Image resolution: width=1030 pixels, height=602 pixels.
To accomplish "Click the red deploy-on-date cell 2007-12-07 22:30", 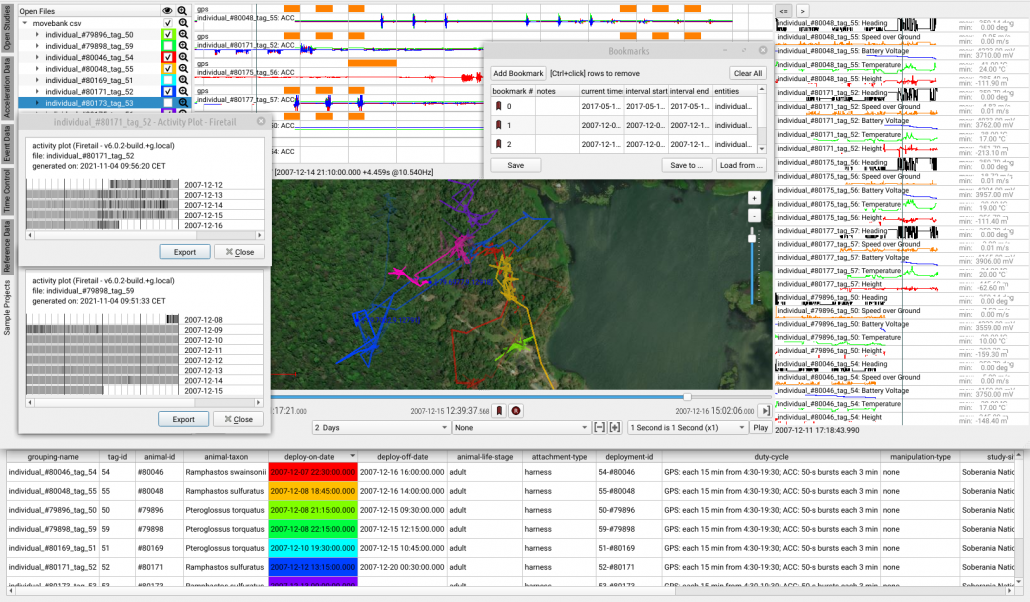I will pos(313,472).
